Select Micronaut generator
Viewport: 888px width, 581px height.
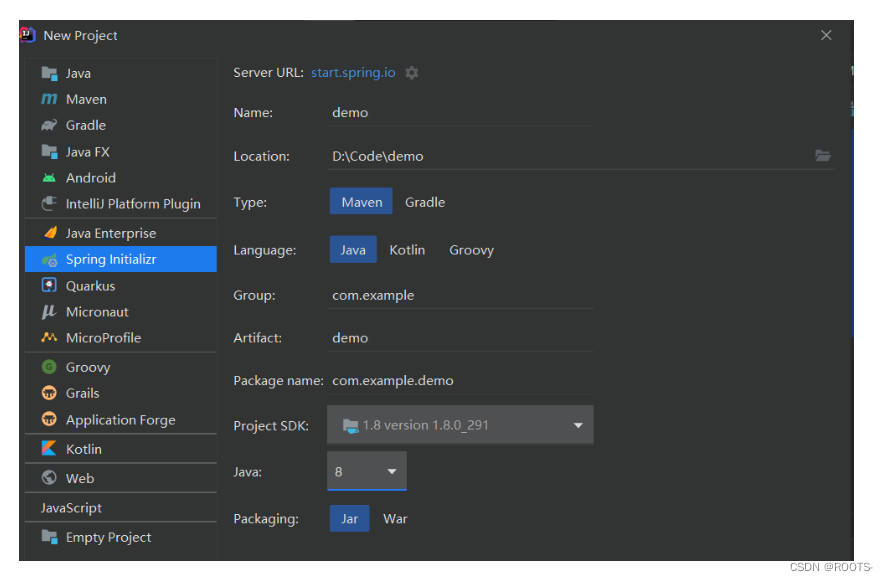tap(121, 311)
